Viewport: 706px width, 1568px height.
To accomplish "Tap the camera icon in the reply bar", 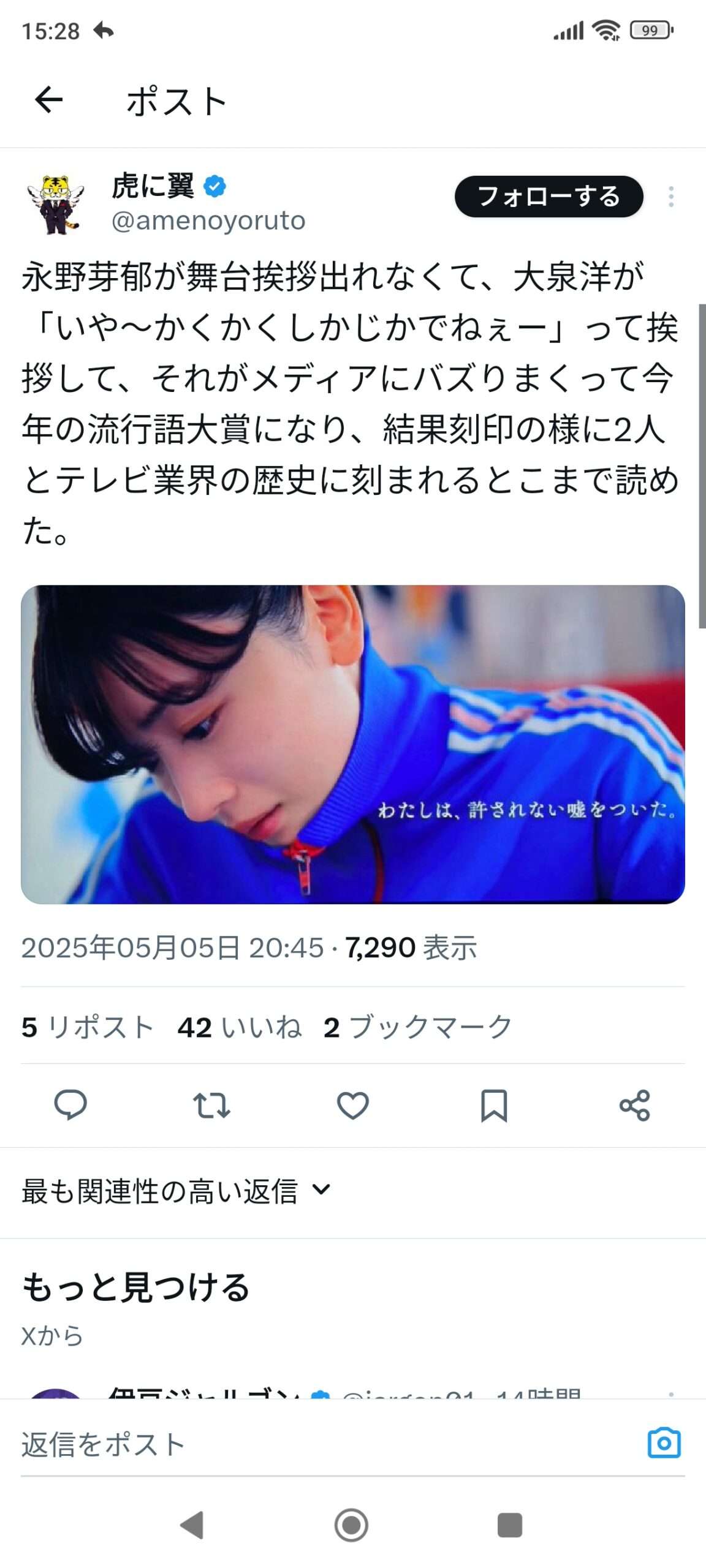I will click(664, 1443).
